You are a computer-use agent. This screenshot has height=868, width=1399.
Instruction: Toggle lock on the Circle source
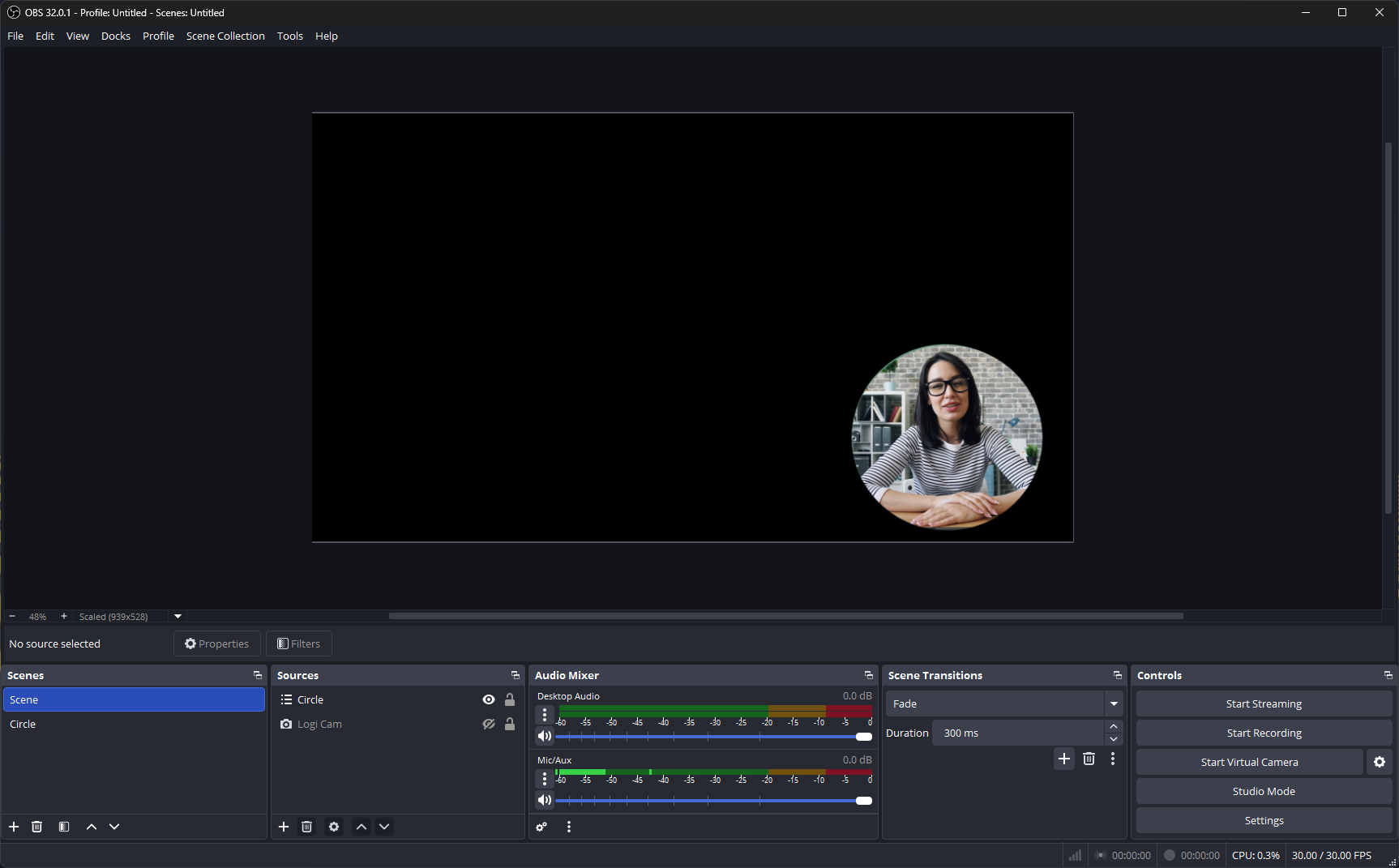coord(510,699)
